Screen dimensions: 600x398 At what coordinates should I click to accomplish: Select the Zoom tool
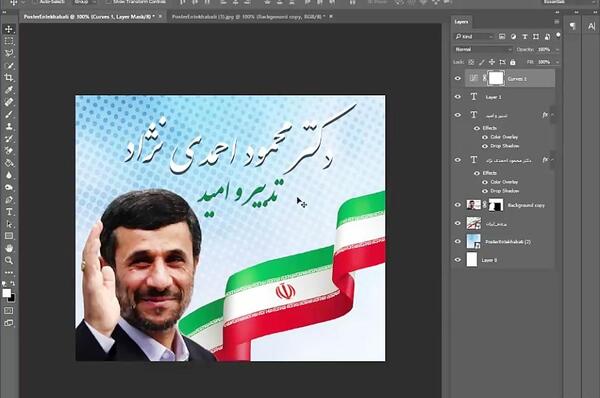point(9,261)
